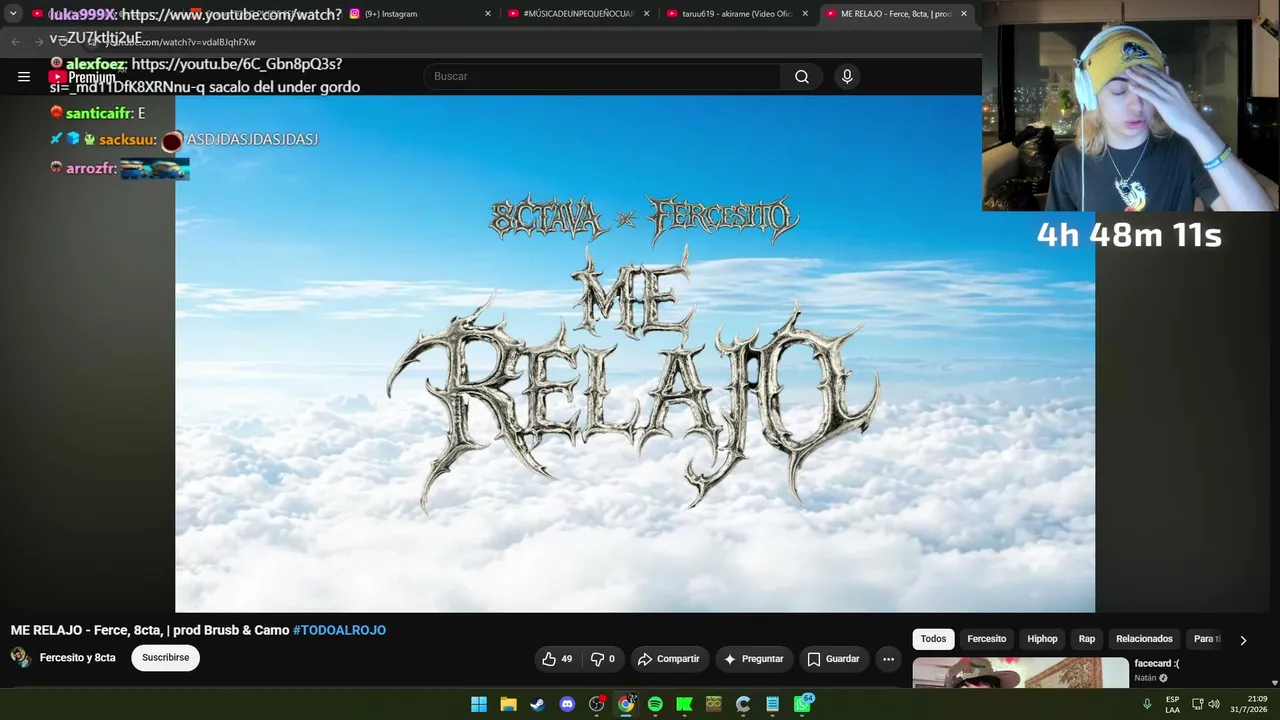This screenshot has height=720, width=1280.
Task: Open Discord from the taskbar
Action: [567, 704]
